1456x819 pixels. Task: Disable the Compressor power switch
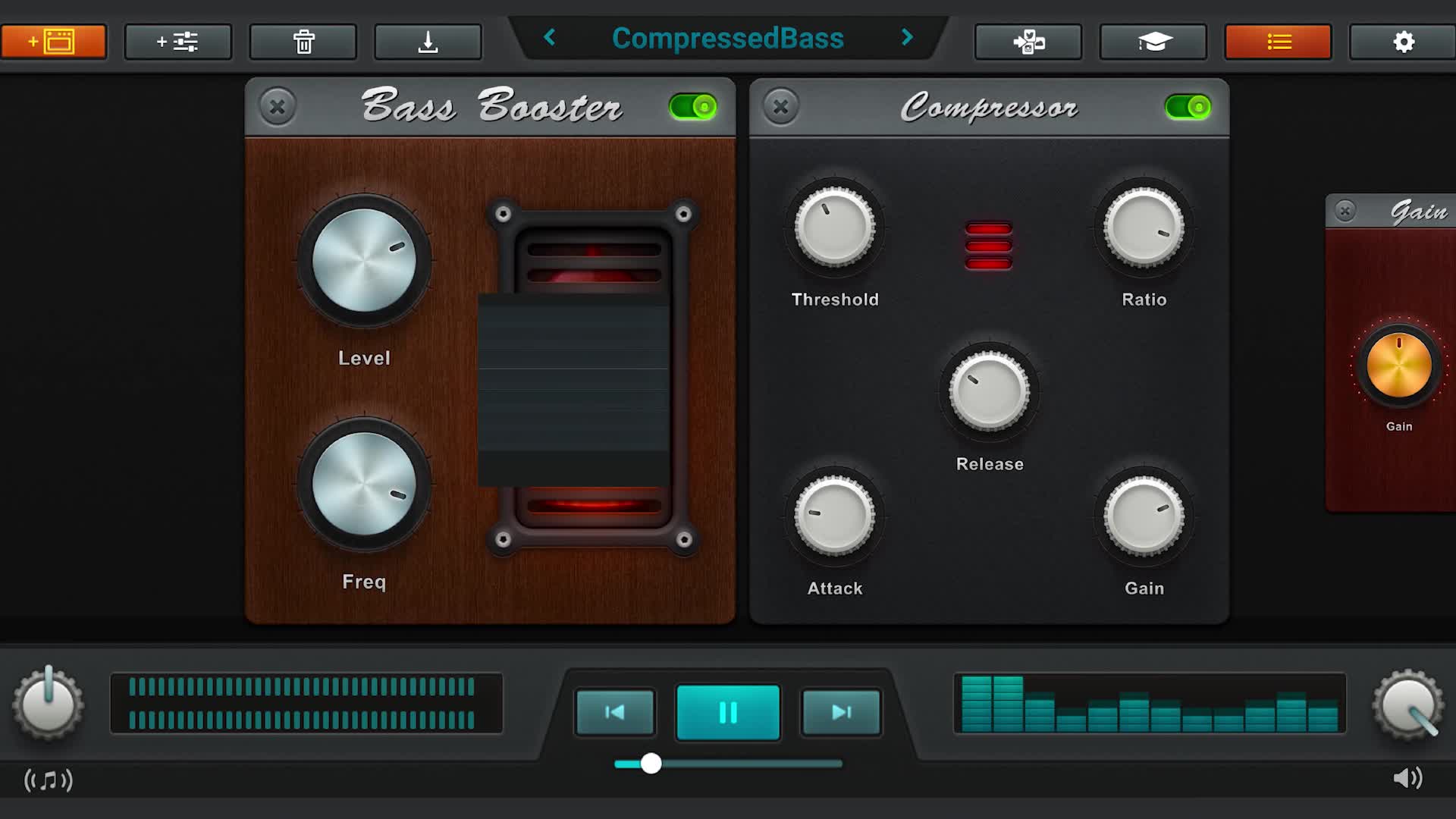pyautogui.click(x=1188, y=107)
